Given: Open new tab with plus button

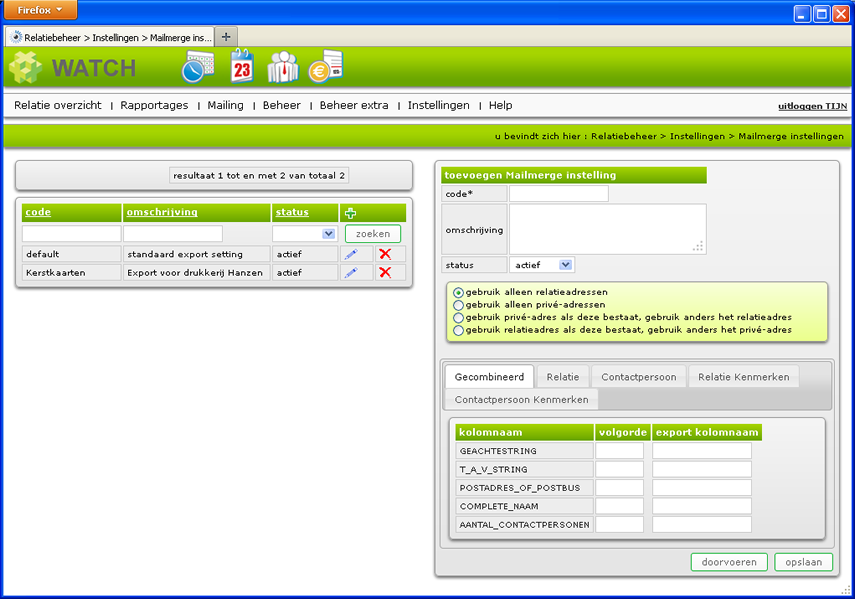Looking at the screenshot, I should click(x=226, y=37).
